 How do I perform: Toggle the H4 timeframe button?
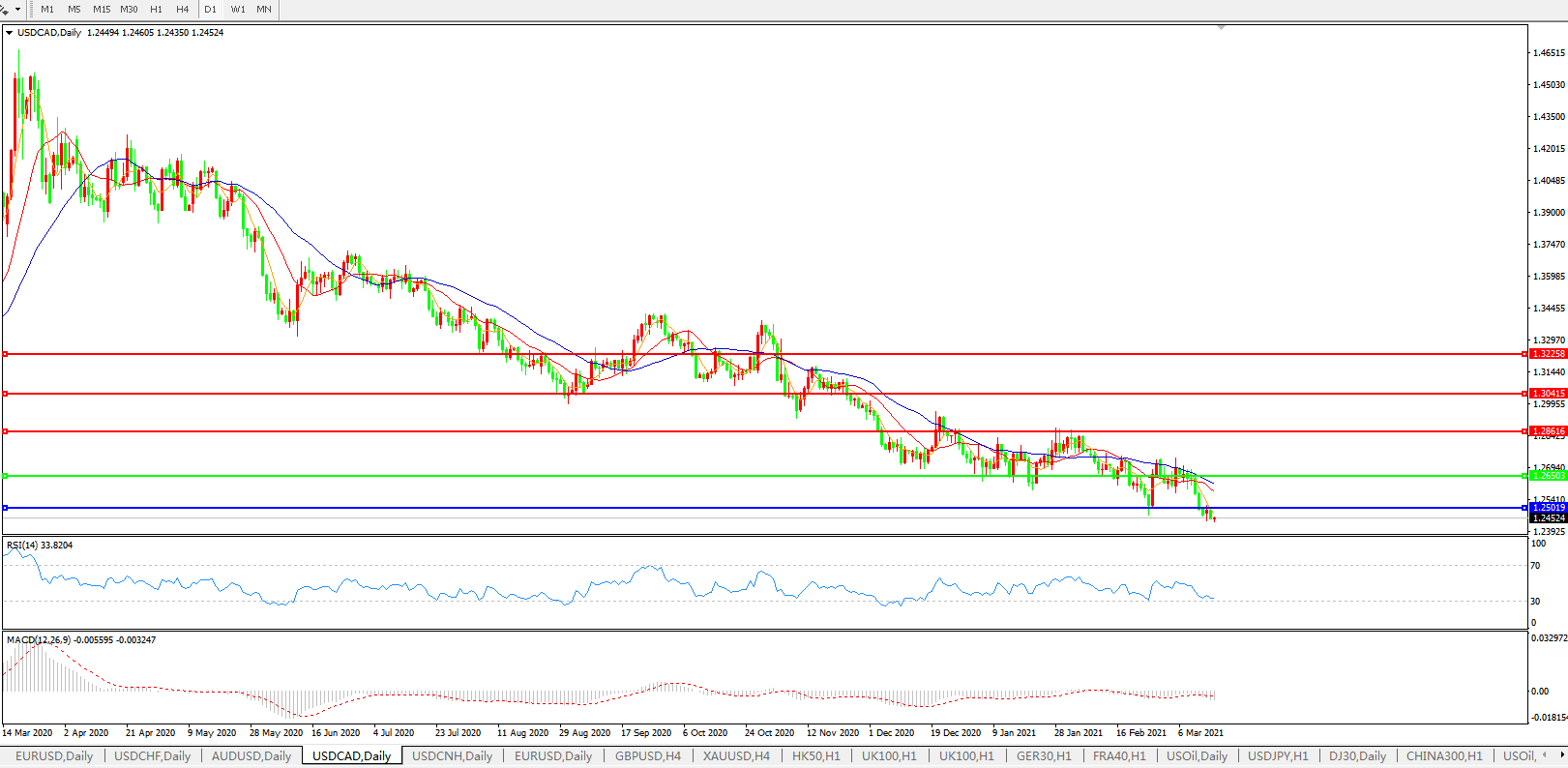183,10
